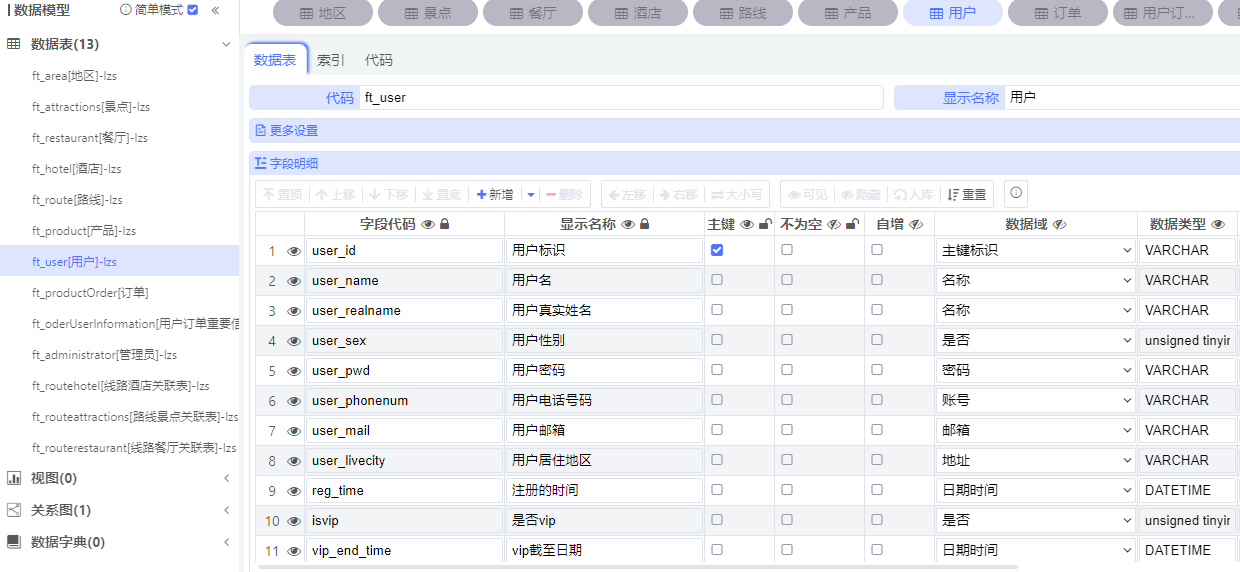Click the info circle icon after 重置
Screen dimensions: 1240x572
(x=1016, y=193)
